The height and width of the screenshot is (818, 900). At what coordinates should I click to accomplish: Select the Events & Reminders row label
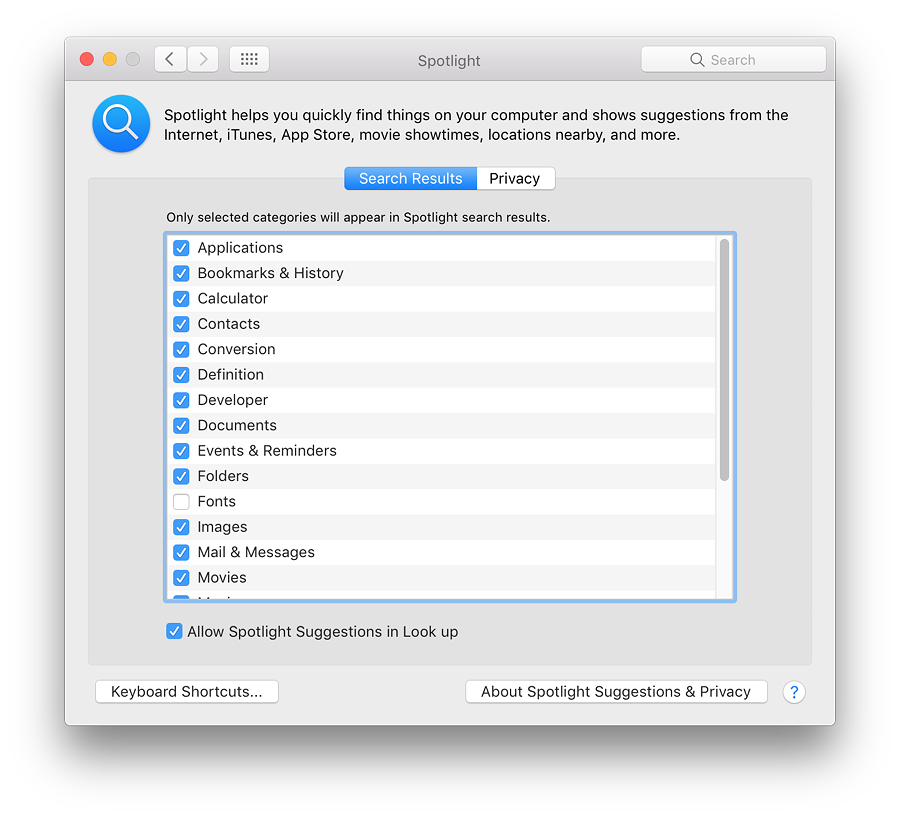(x=267, y=451)
